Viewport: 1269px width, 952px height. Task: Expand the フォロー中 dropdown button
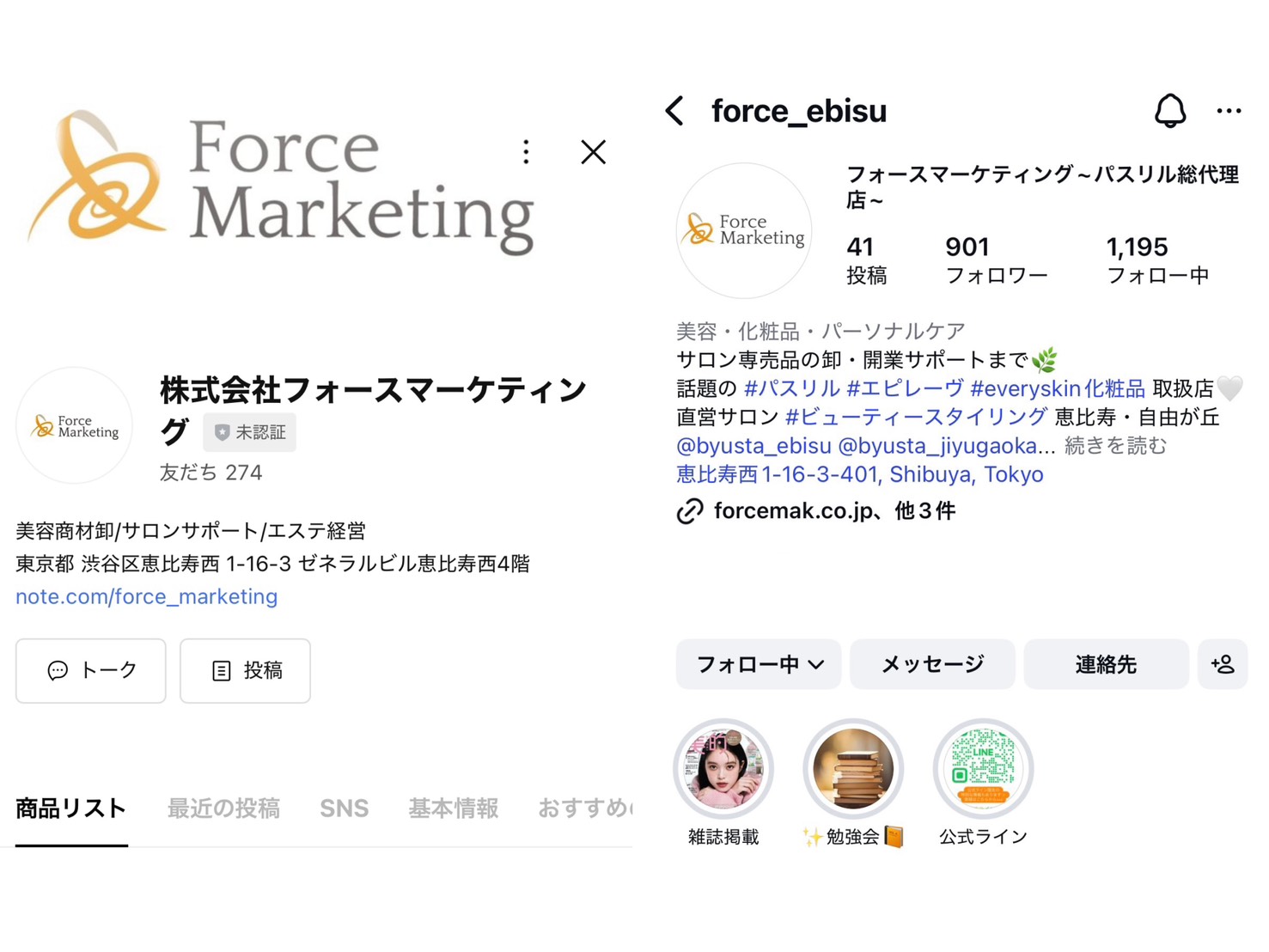[759, 664]
